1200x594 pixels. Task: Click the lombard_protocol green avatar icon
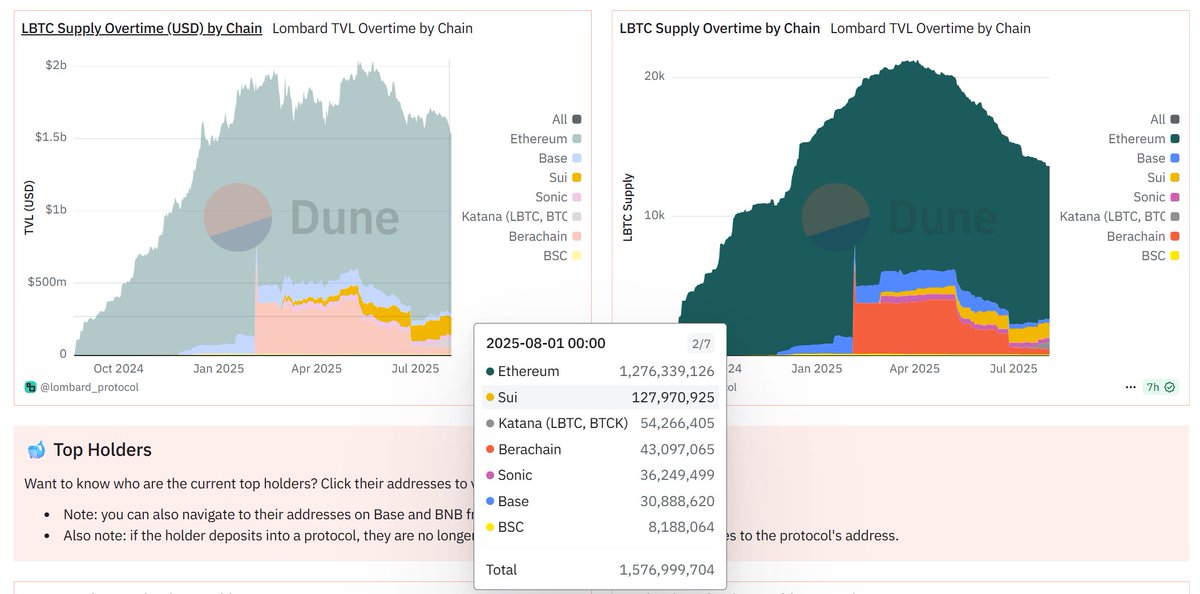(32, 387)
